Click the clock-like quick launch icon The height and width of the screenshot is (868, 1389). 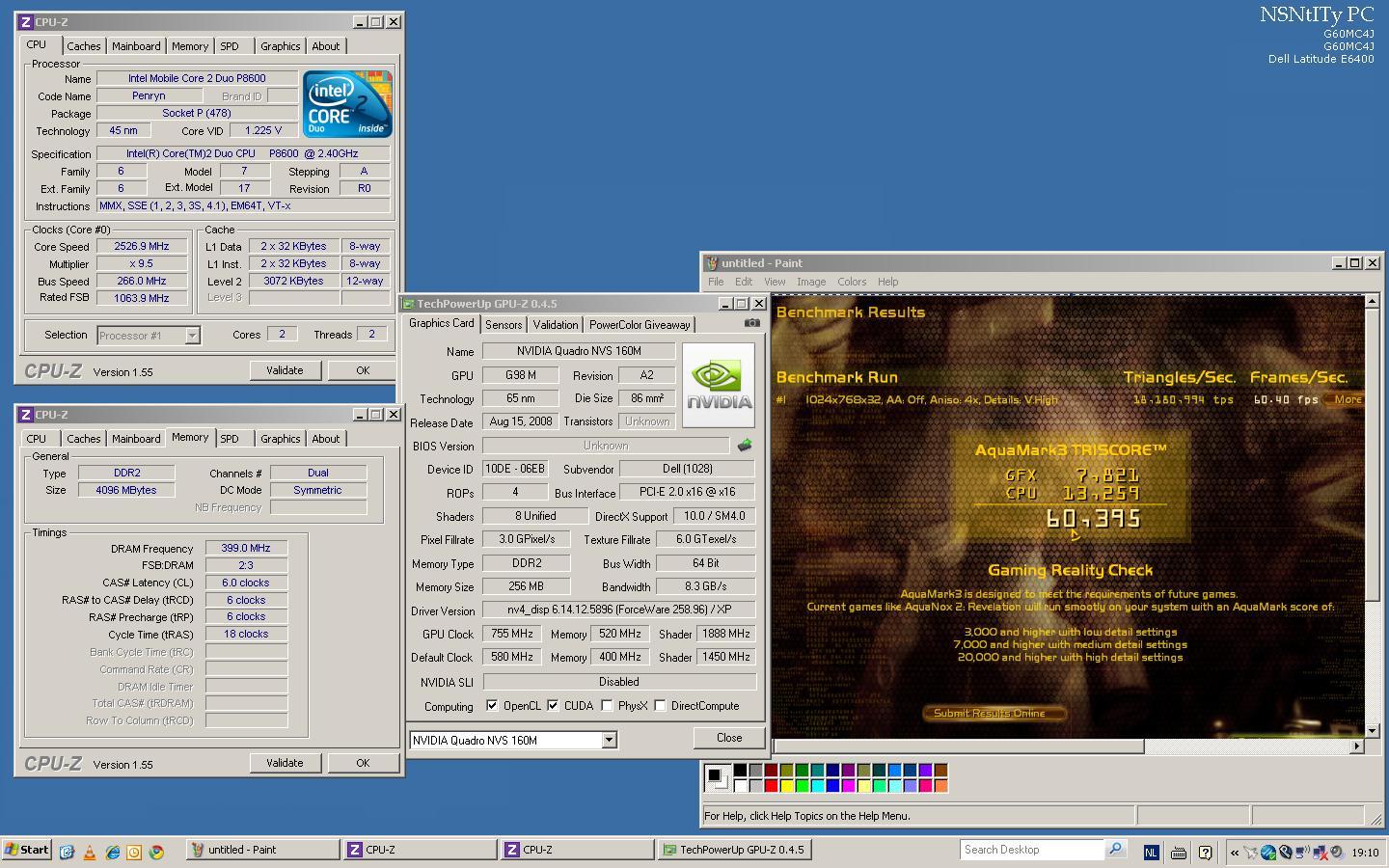[x=134, y=851]
